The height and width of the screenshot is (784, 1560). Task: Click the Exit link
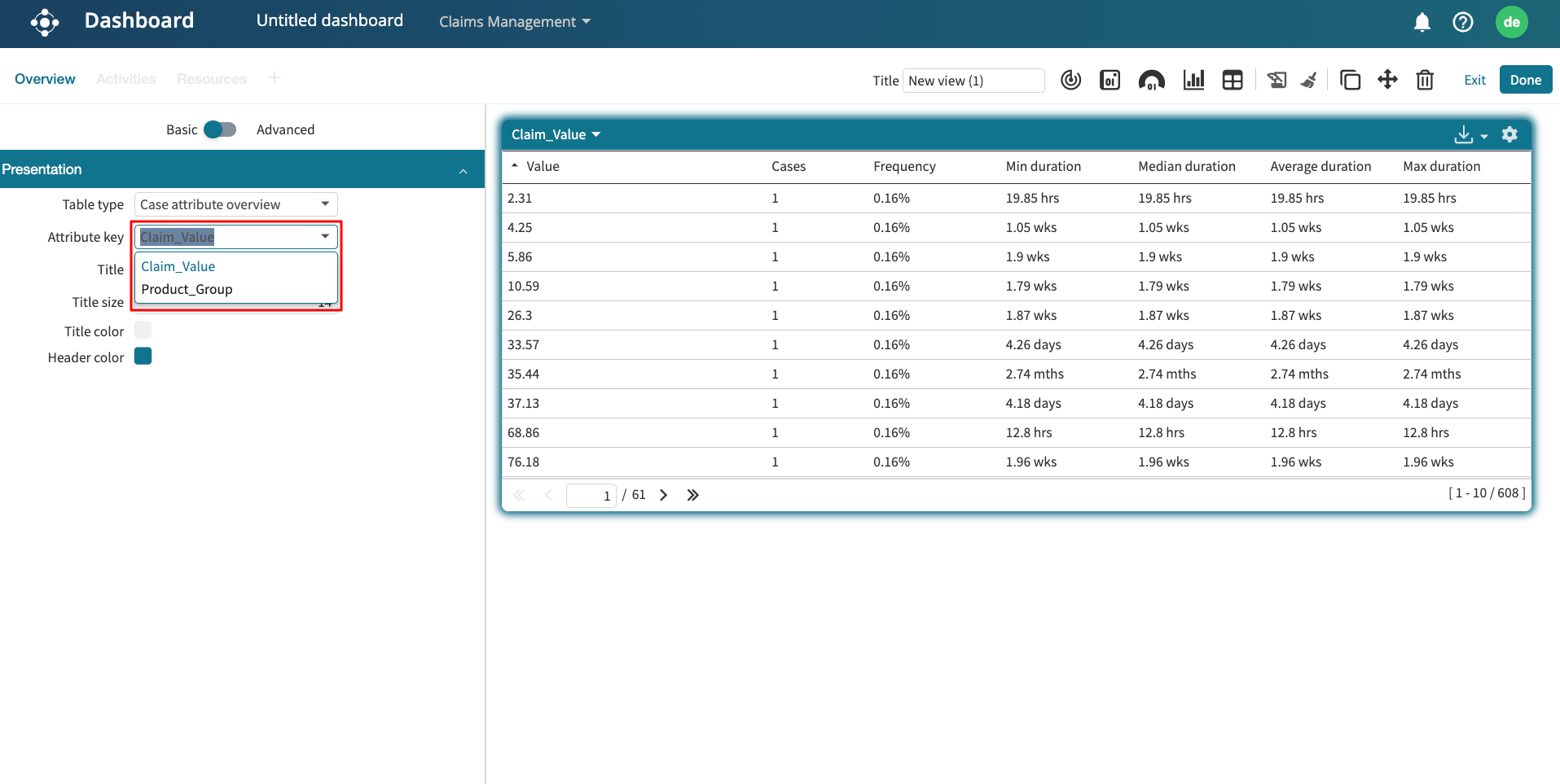click(1474, 80)
